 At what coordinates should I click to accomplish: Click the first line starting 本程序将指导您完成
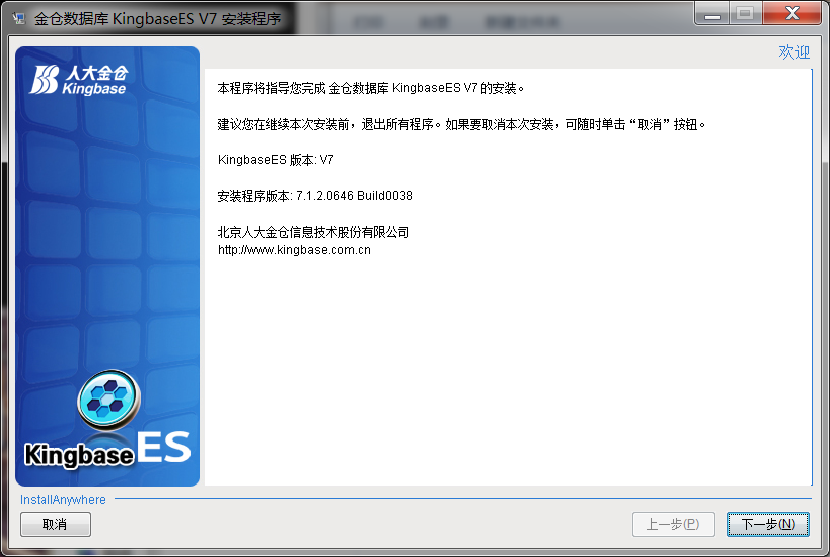(371, 88)
